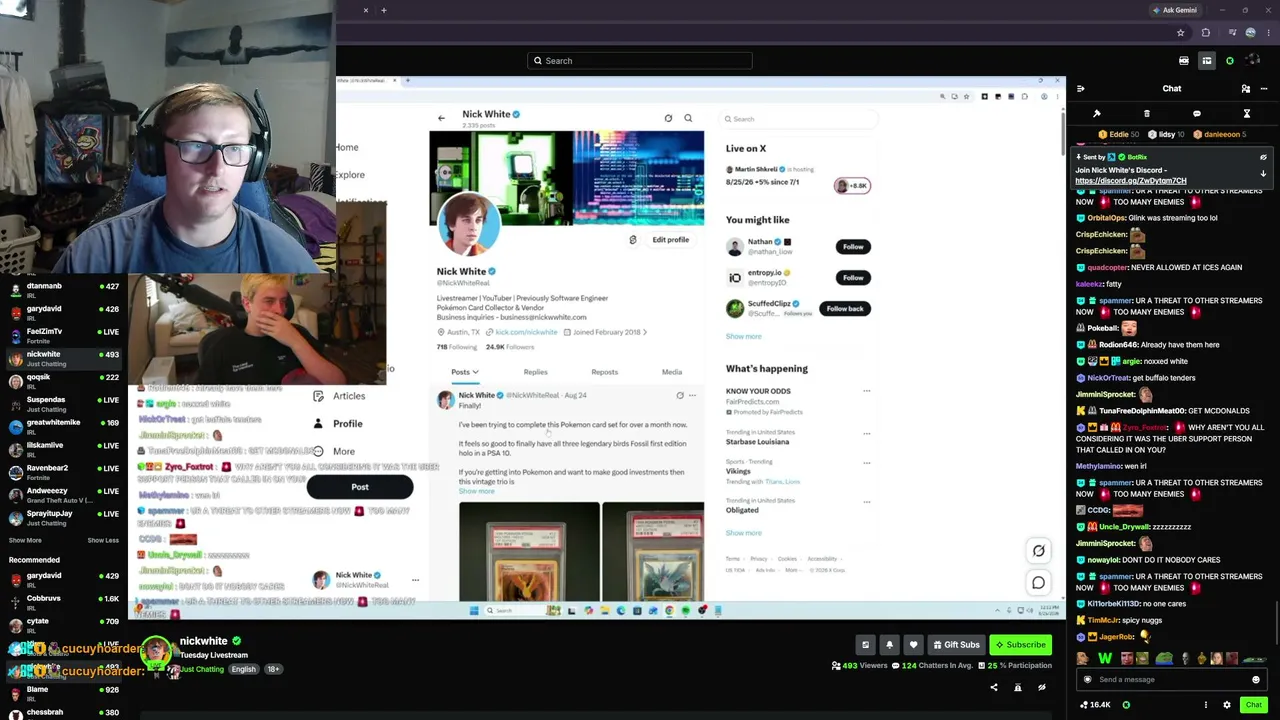This screenshot has height=720, width=1280.
Task: Collapse the sidebar list with Show Less
Action: 103,540
